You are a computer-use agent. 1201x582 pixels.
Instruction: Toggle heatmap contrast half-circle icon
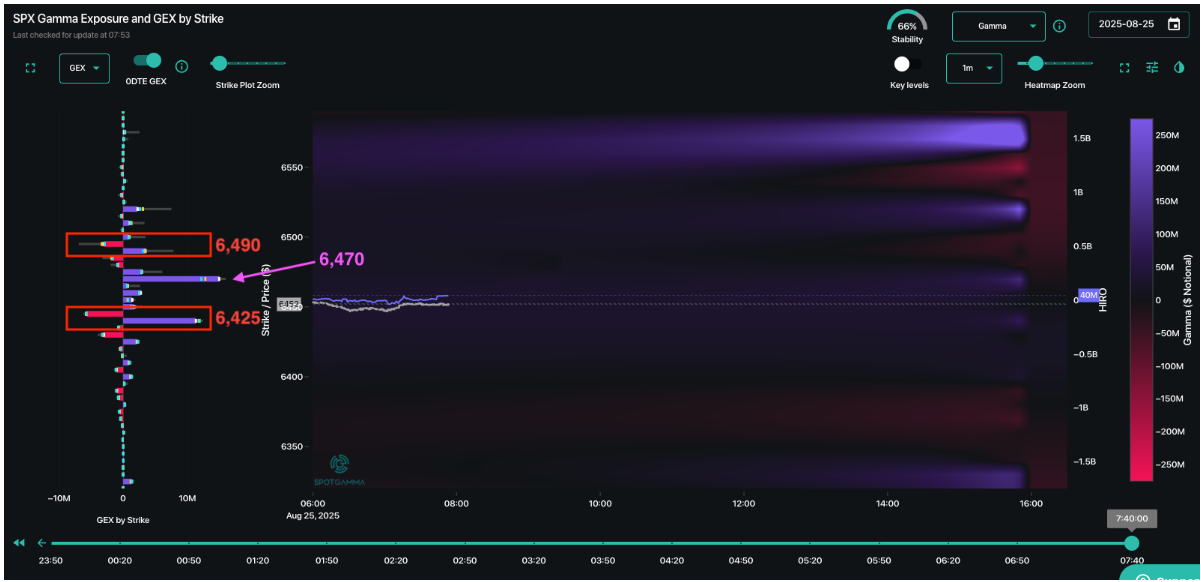(x=1179, y=67)
